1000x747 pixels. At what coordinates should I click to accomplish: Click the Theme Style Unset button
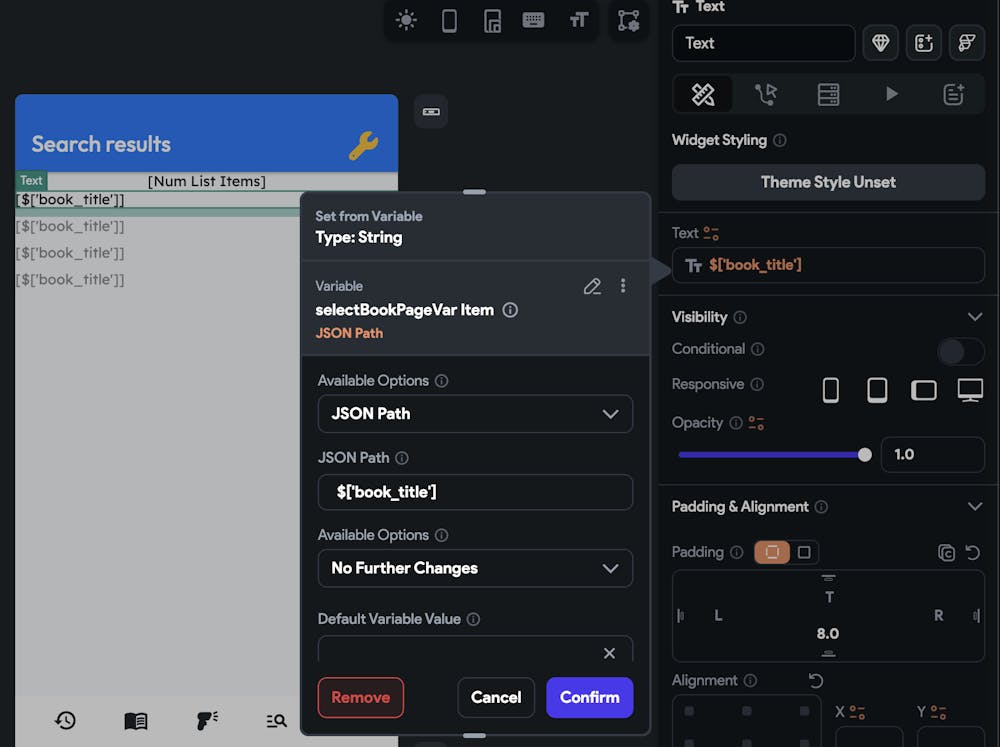click(828, 182)
